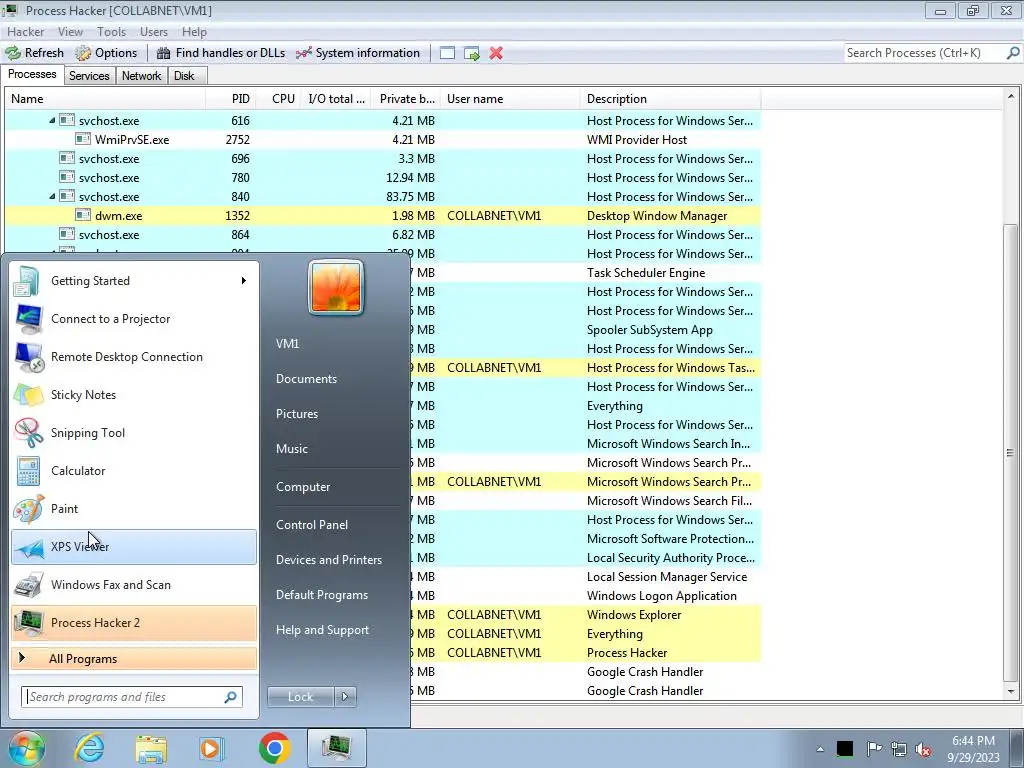1024x768 pixels.
Task: Click the Getting Started icon in the Start menu
Action: (x=27, y=281)
